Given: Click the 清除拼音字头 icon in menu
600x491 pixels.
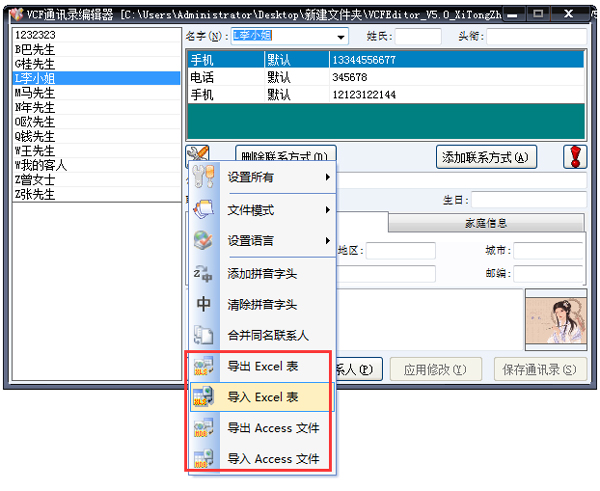Looking at the screenshot, I should 203,304.
